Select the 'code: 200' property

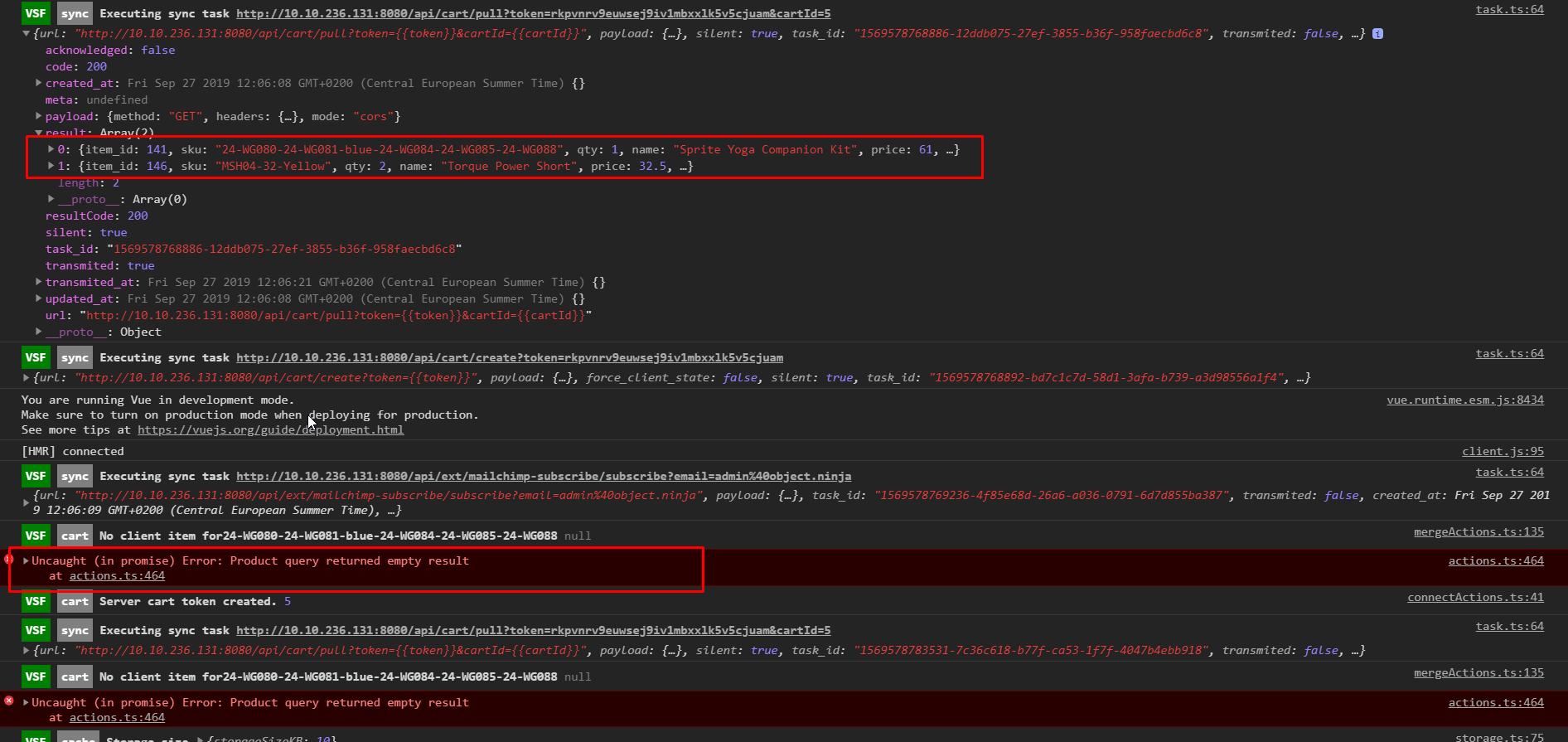[x=76, y=66]
